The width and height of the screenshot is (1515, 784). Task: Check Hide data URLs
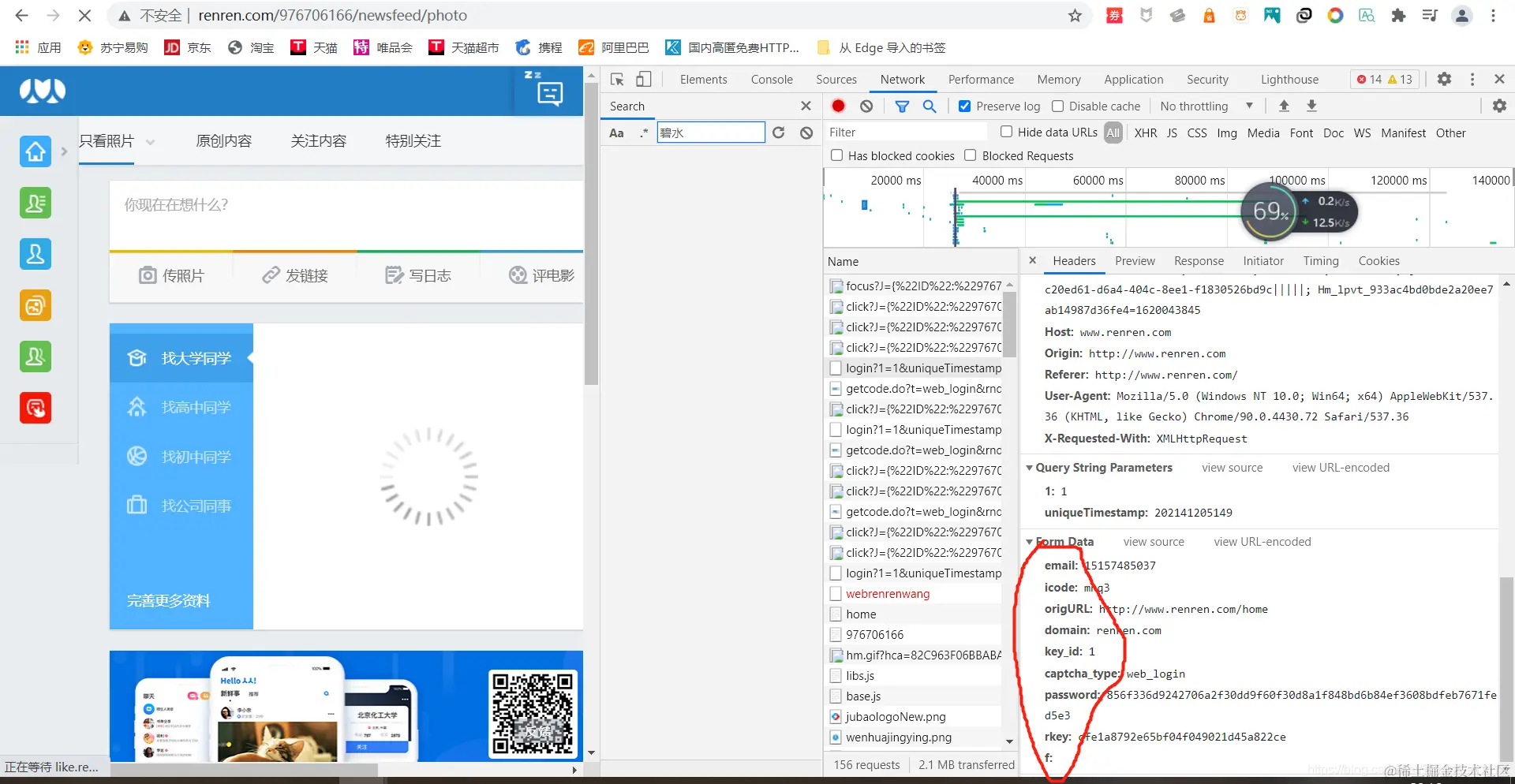[x=1006, y=132]
